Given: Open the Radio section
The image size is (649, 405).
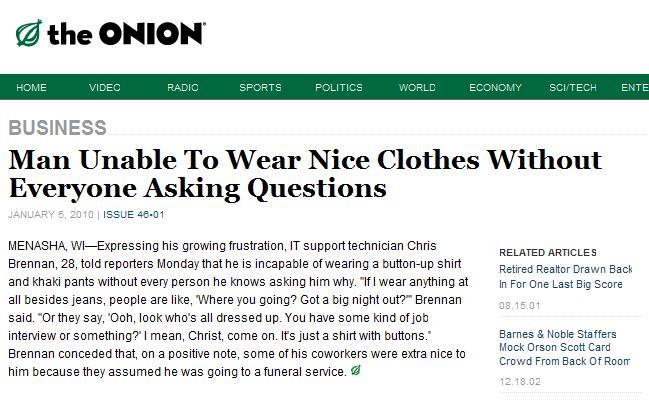Looking at the screenshot, I should (182, 88).
